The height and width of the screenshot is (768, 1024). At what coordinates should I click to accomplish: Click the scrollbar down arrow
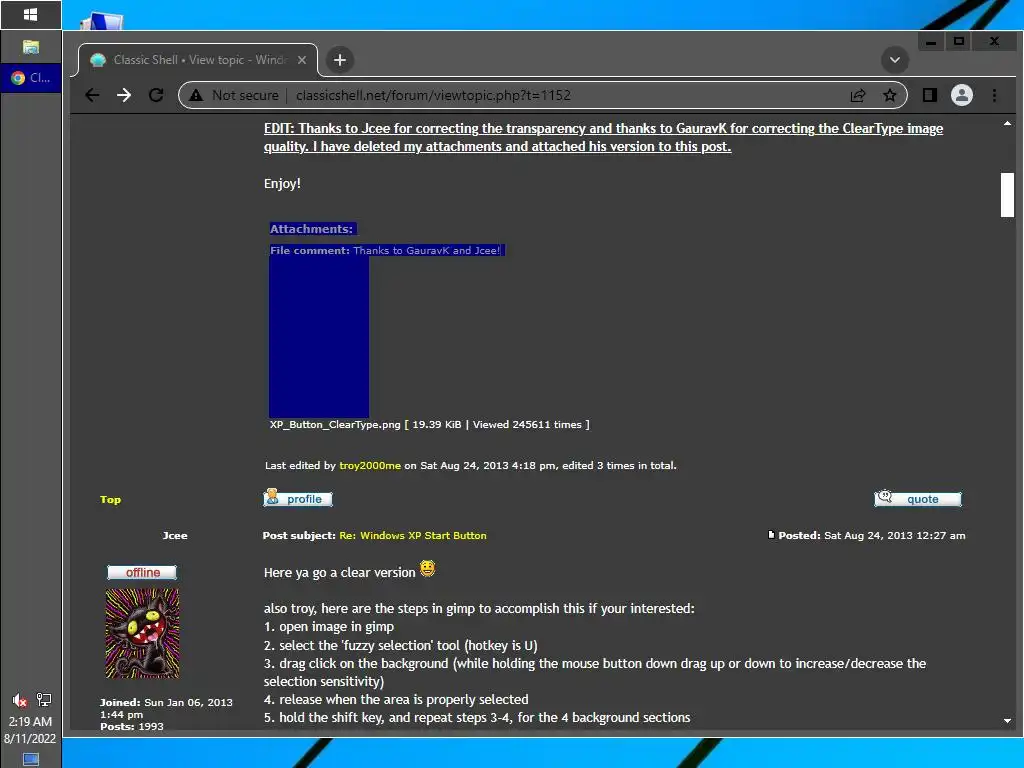coord(1007,720)
